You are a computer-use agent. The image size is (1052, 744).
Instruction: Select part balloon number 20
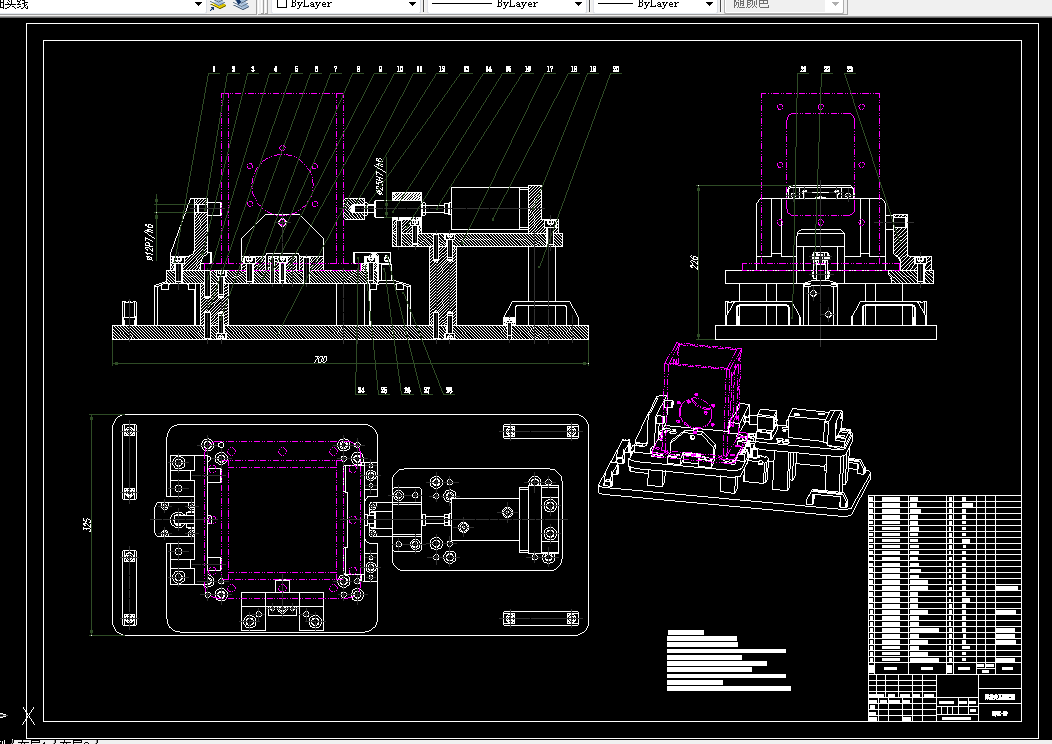click(x=616, y=69)
